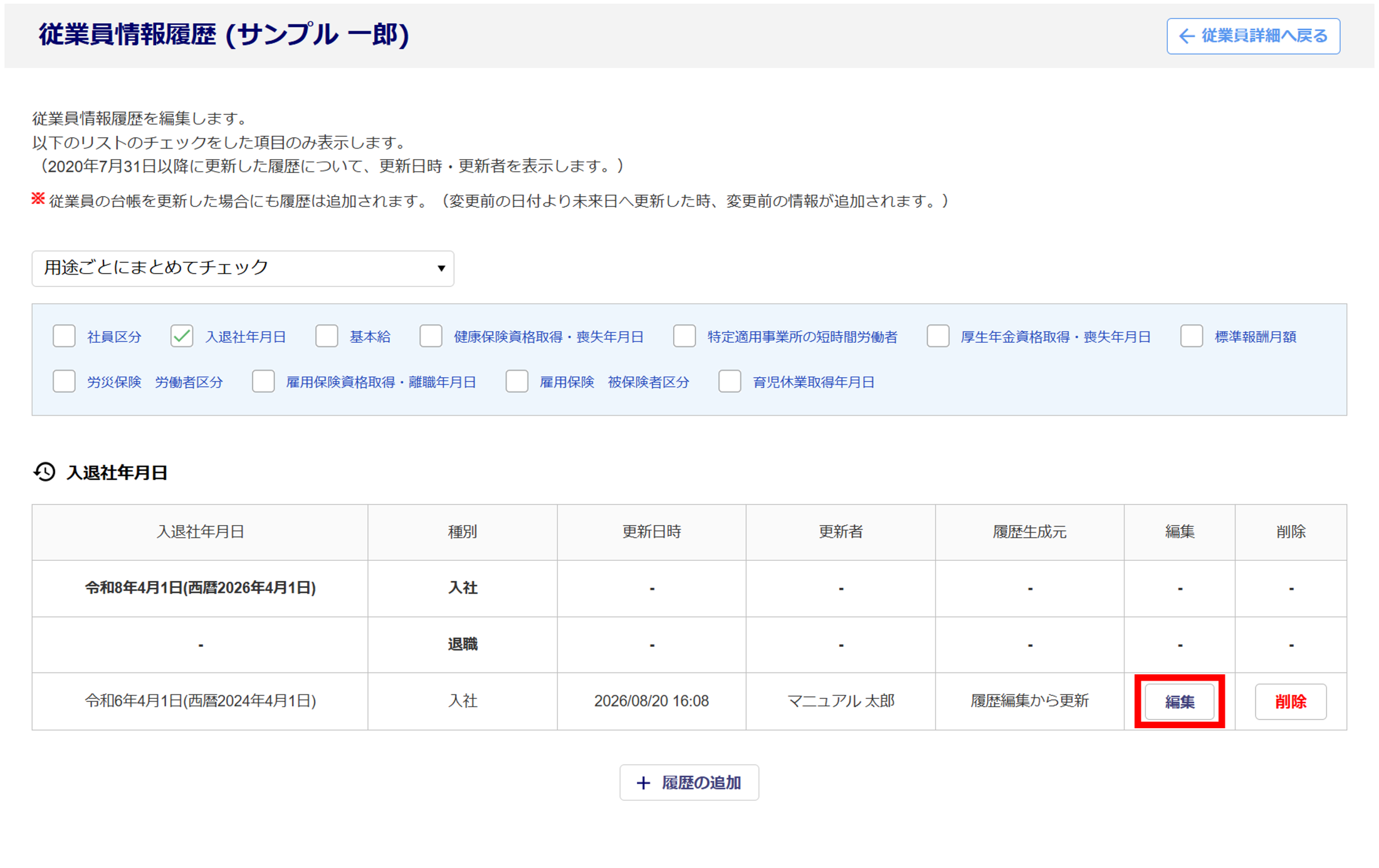Click 編集 button for the 令和6年 row
This screenshot has height=868, width=1379.
click(1179, 701)
